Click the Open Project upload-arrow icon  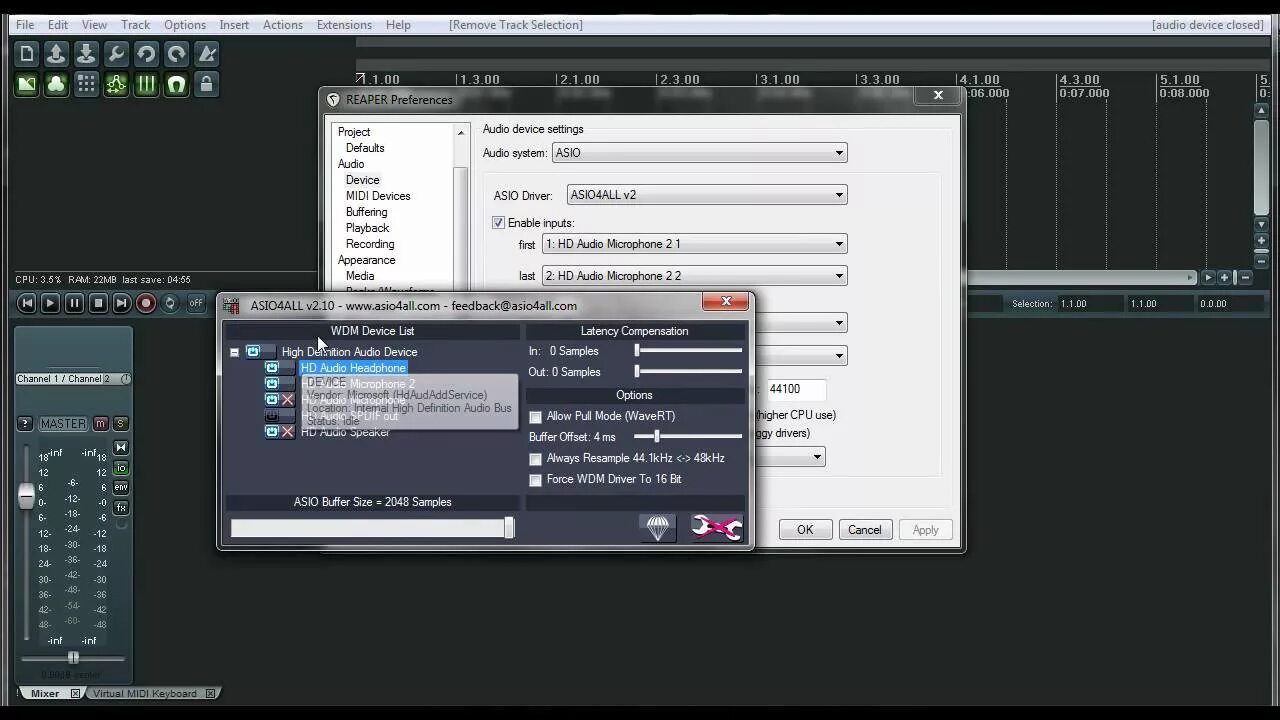tap(57, 54)
